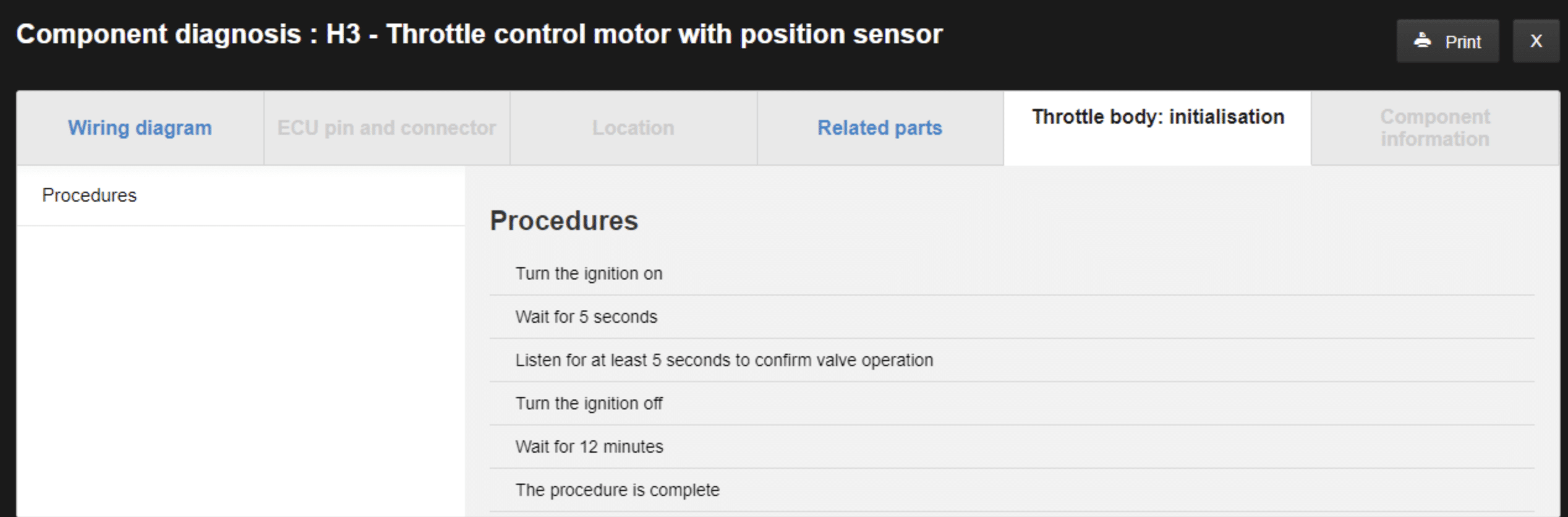Select the 'Turn the ignition off' step
The height and width of the screenshot is (517, 1568).
(x=589, y=403)
